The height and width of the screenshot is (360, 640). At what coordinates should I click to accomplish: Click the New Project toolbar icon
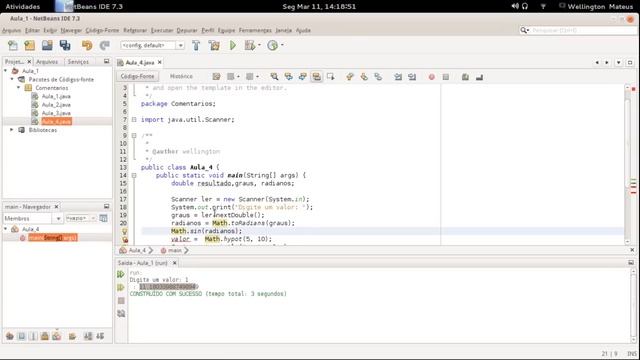point(29,45)
